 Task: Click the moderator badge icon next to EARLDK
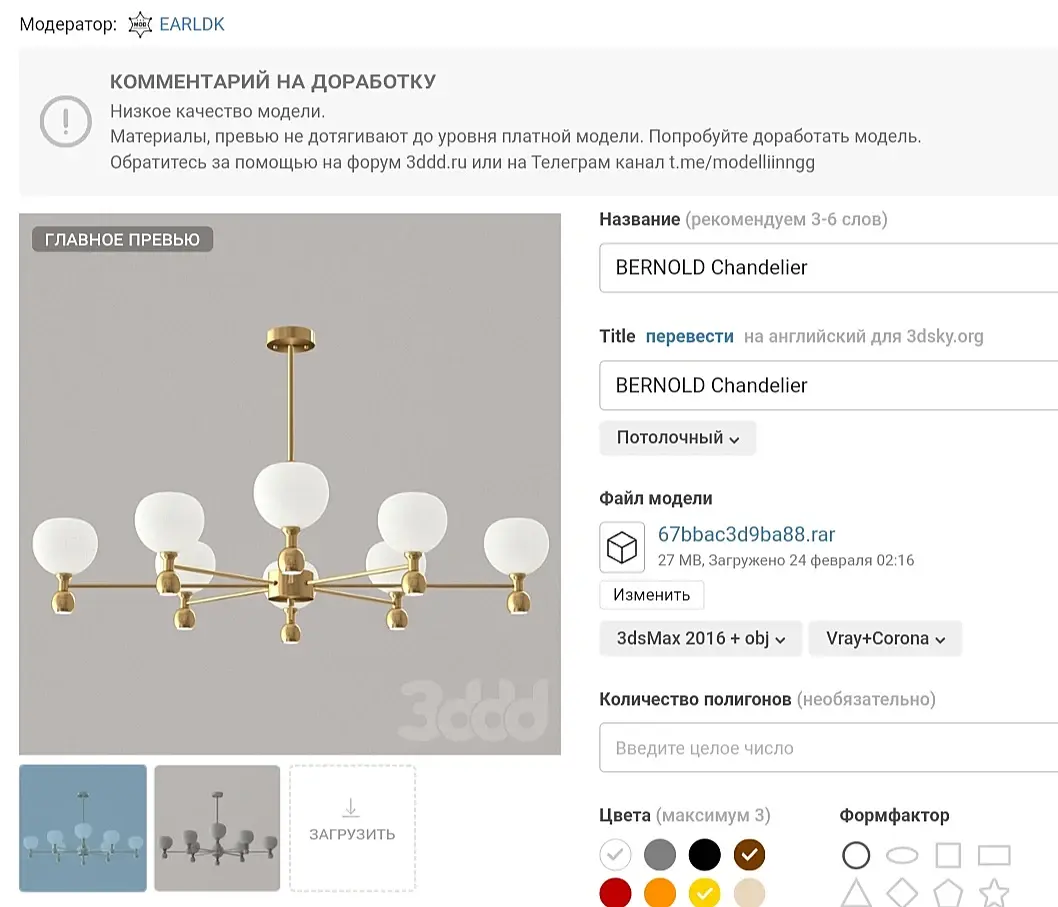(x=141, y=25)
